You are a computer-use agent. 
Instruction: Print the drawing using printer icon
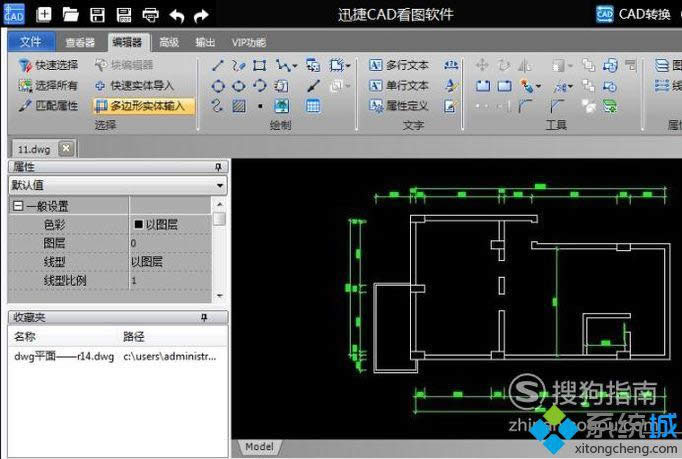pyautogui.click(x=150, y=15)
